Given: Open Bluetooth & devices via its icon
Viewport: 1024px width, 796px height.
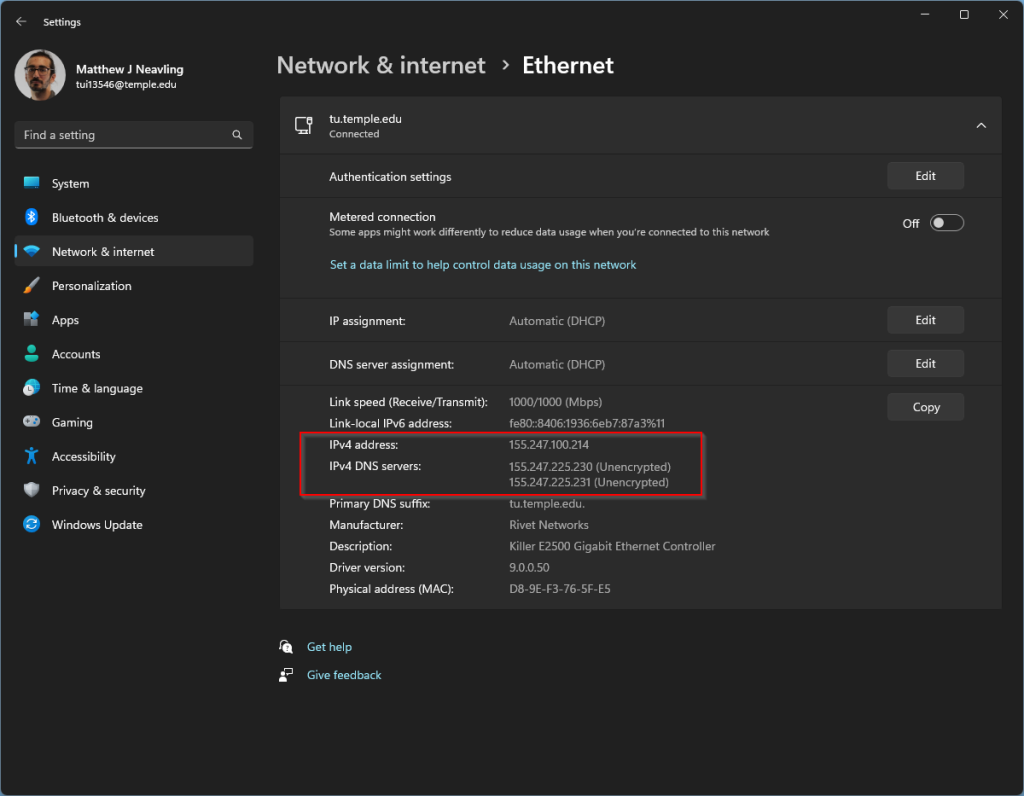Looking at the screenshot, I should (x=32, y=218).
